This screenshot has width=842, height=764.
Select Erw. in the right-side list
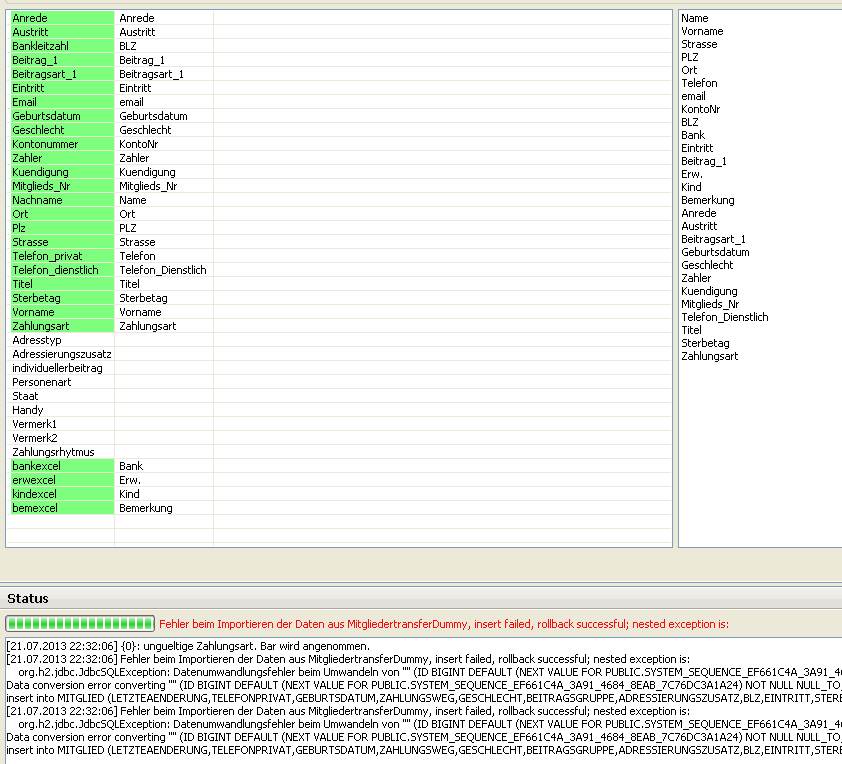coord(692,174)
